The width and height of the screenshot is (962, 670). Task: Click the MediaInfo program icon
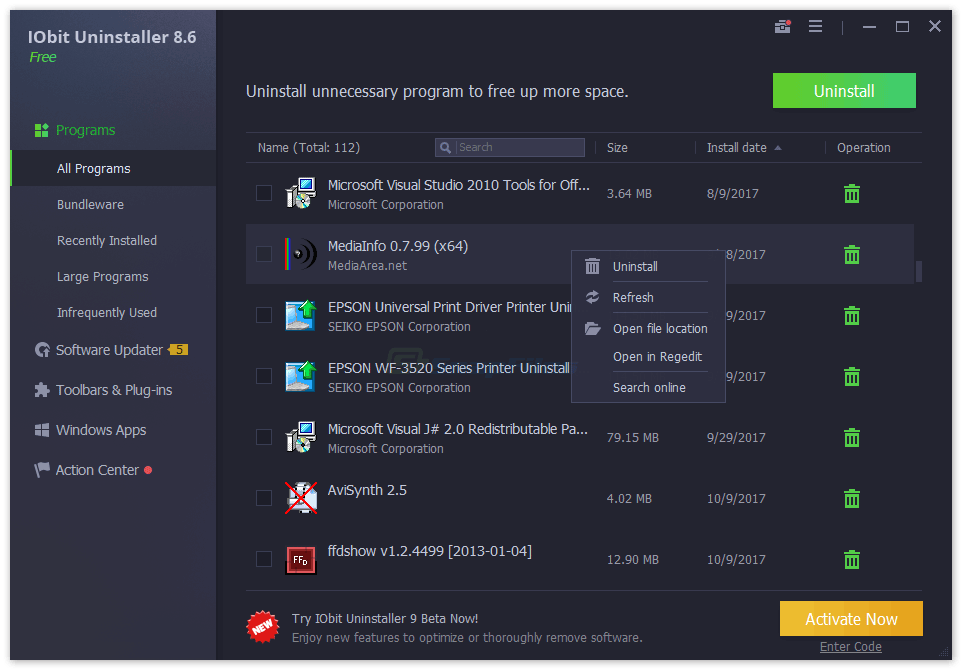[300, 254]
